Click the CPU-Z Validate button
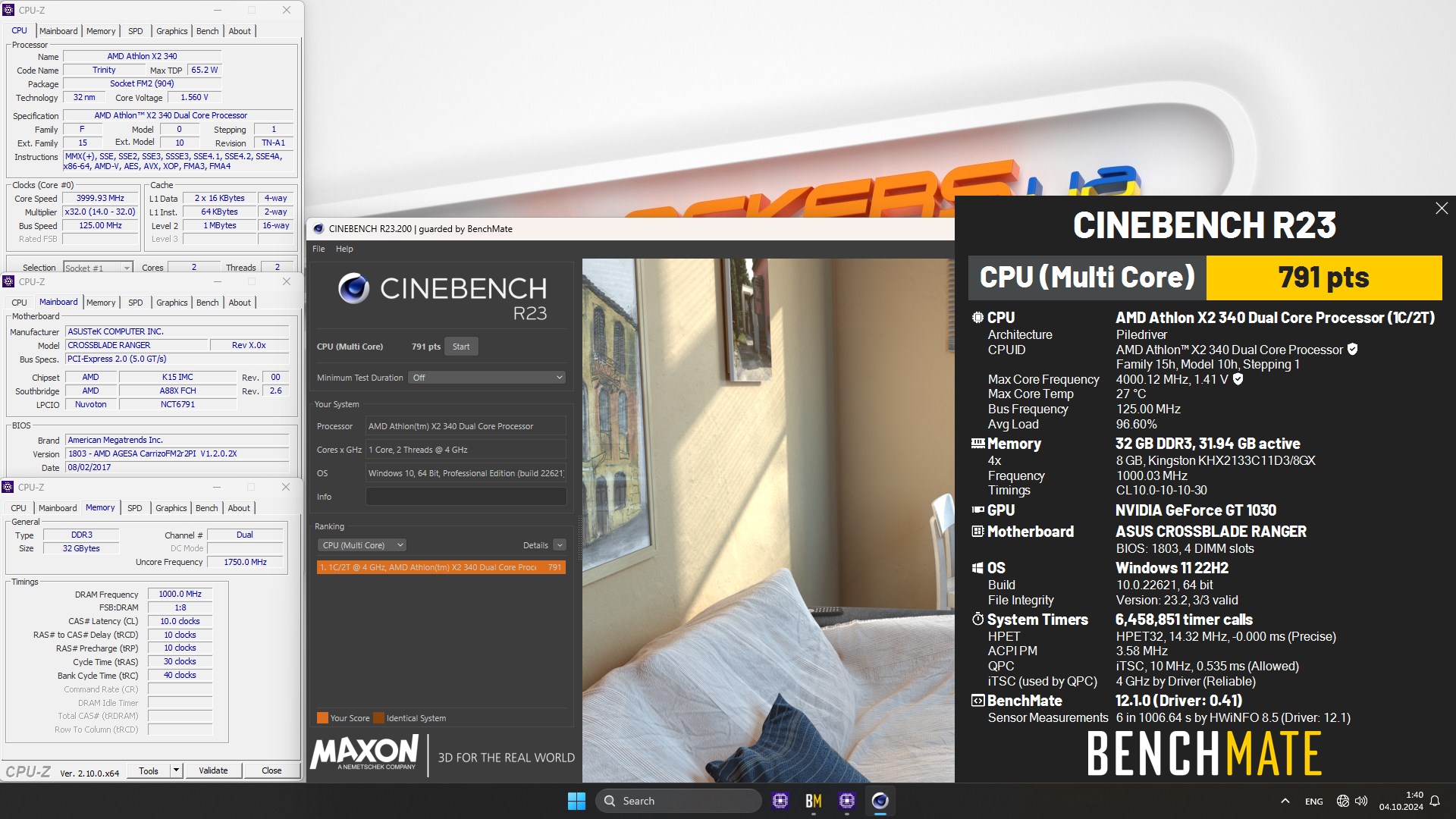The height and width of the screenshot is (819, 1456). pos(213,770)
